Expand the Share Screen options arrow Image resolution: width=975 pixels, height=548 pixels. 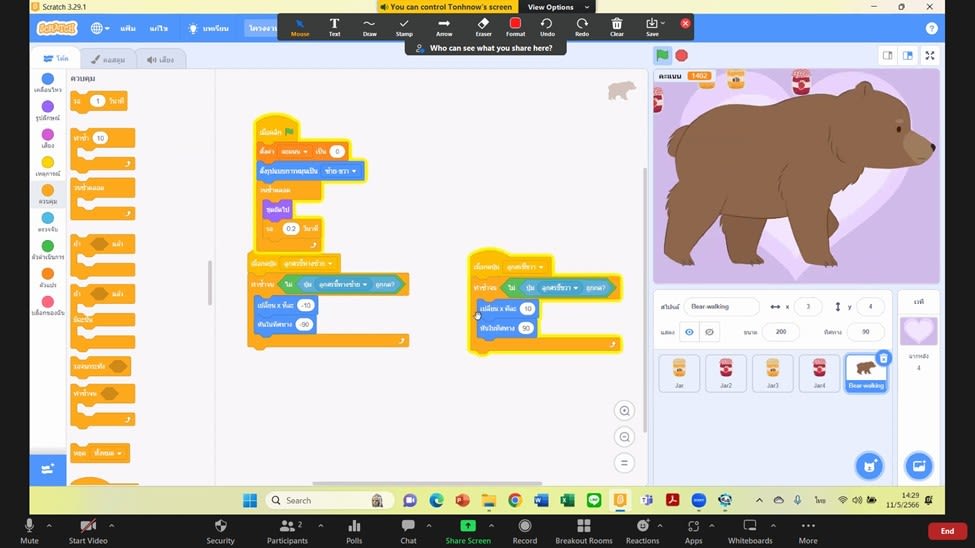pyautogui.click(x=491, y=526)
